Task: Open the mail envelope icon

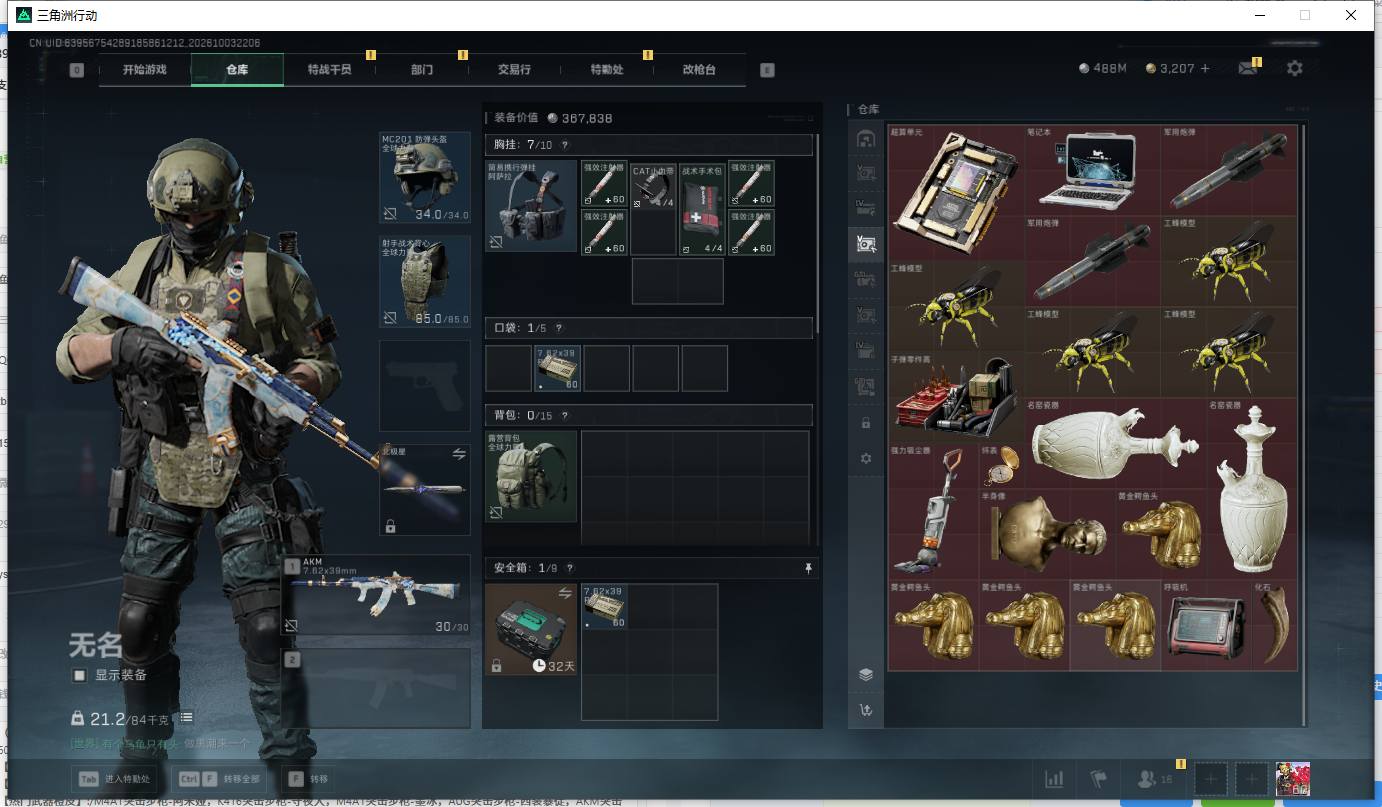Action: (1247, 68)
